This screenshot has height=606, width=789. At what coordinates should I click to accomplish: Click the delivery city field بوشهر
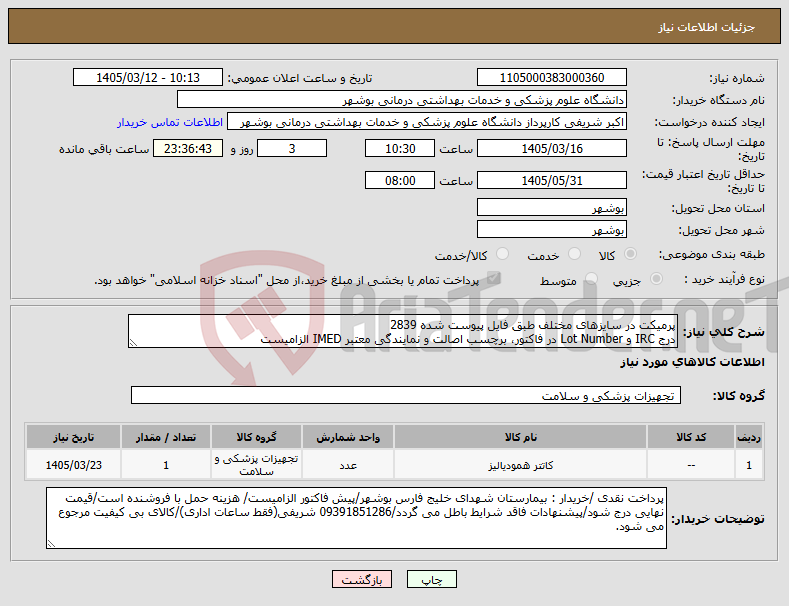coord(551,230)
